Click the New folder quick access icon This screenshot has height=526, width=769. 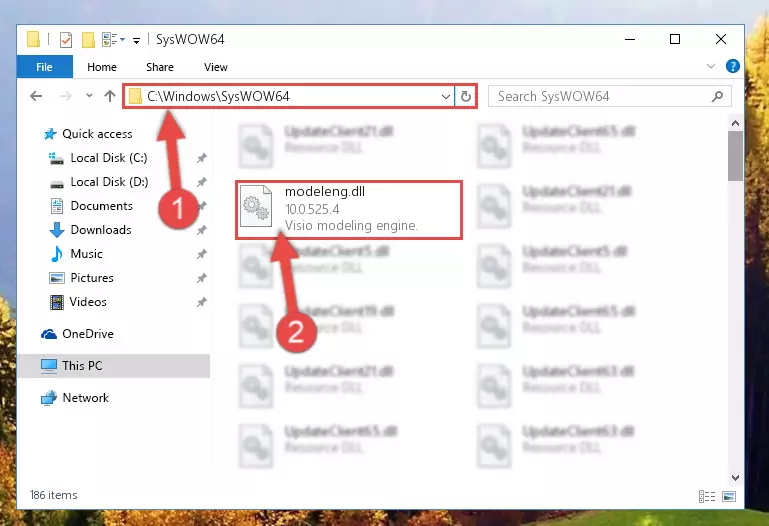[x=88, y=39]
